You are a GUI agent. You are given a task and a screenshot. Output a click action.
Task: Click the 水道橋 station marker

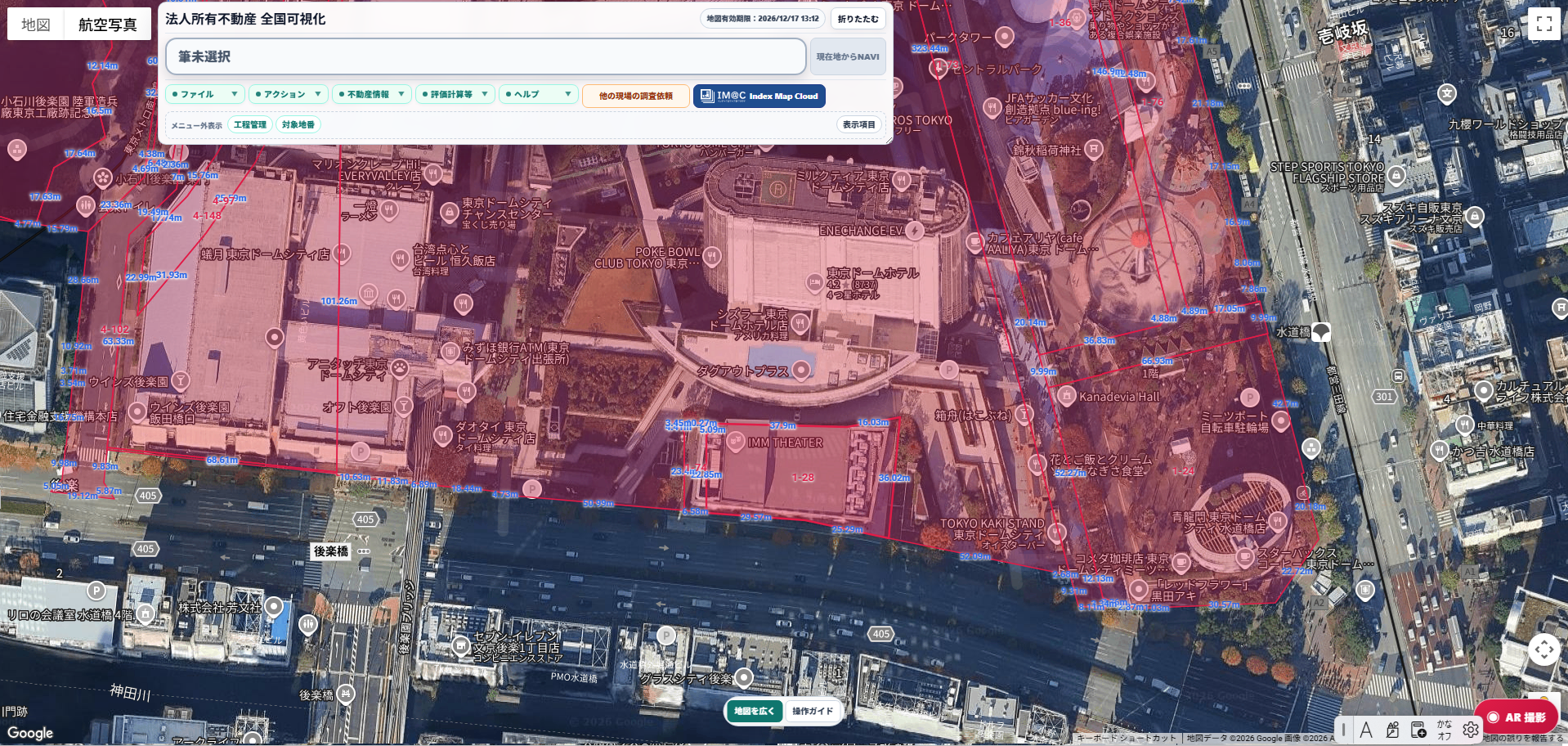click(1321, 332)
